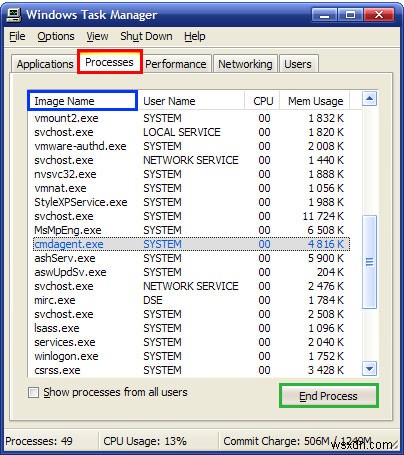This screenshot has width=404, height=455.
Task: Switch to the Performance tab
Action: pos(176,64)
